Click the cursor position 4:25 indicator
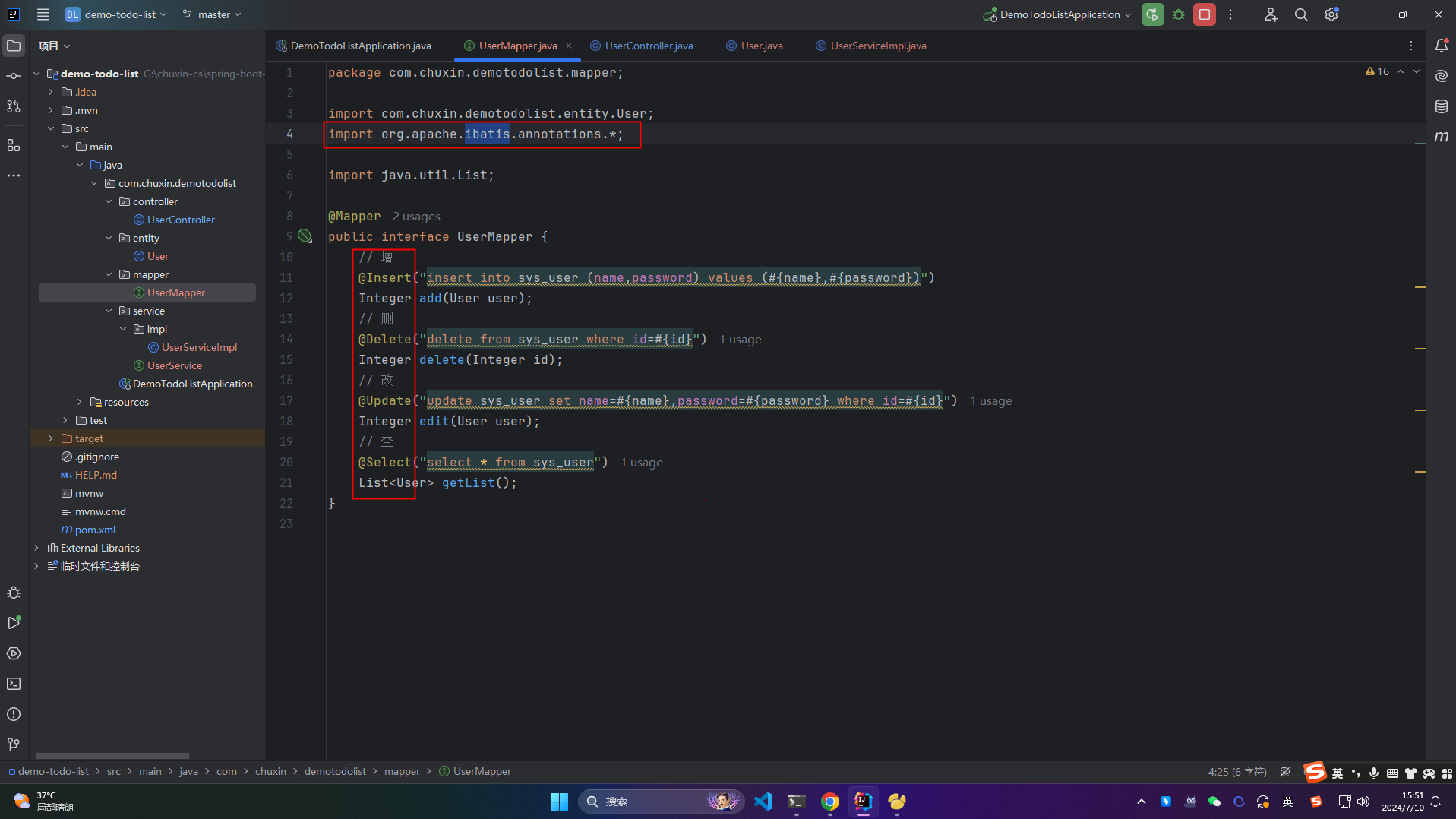The image size is (1456, 819). [1237, 772]
